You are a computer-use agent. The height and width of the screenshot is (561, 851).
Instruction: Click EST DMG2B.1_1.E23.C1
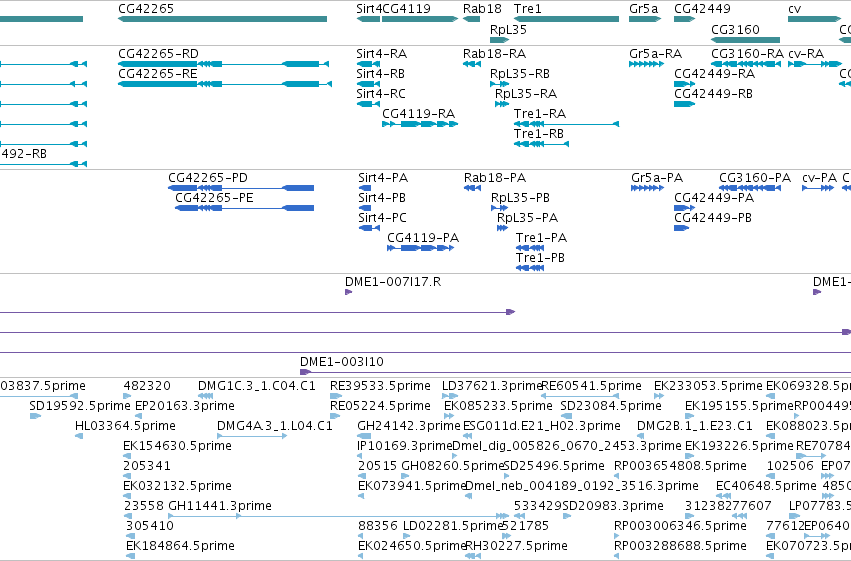click(695, 426)
